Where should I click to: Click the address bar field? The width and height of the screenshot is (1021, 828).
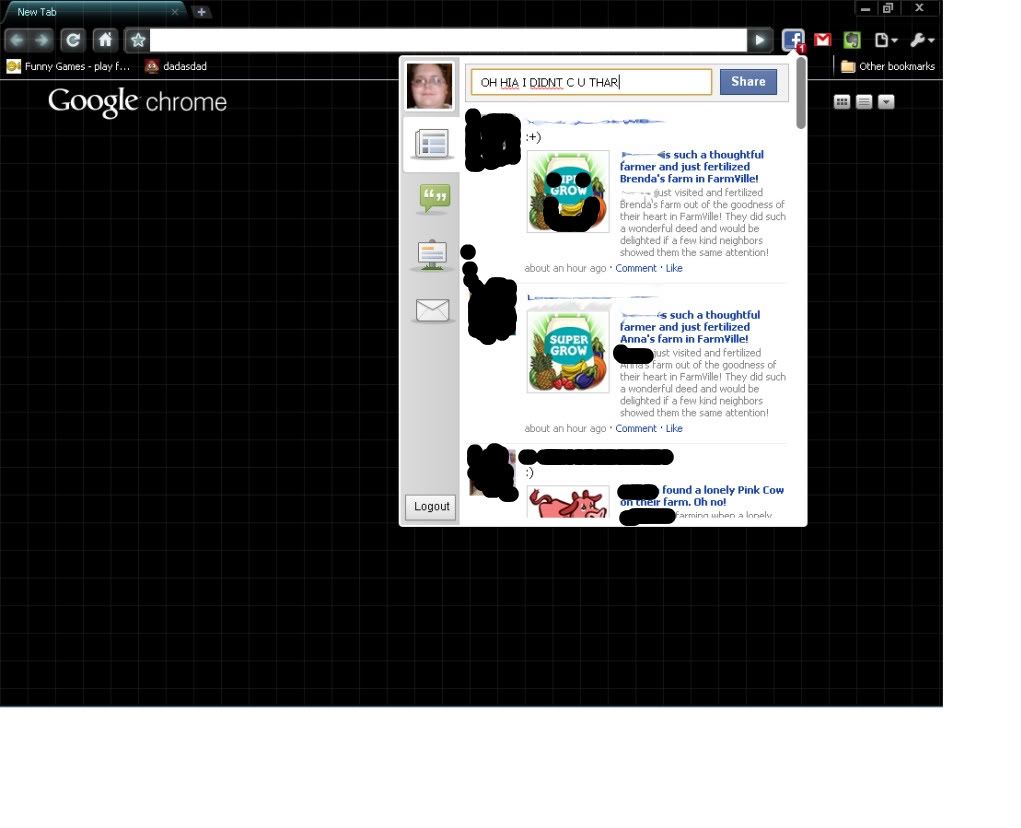[448, 40]
